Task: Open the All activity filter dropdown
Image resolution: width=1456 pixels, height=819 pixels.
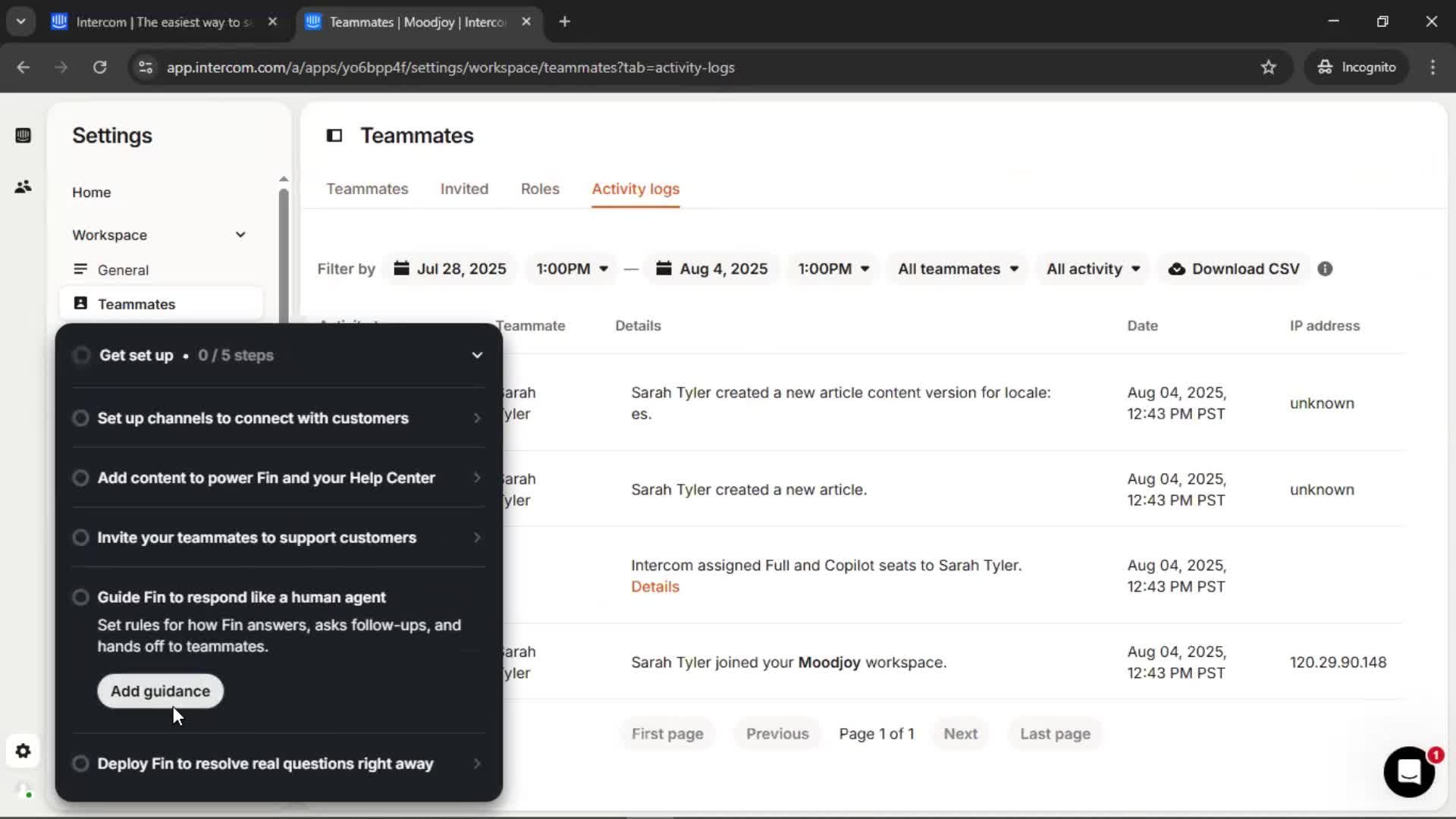Action: tap(1093, 269)
